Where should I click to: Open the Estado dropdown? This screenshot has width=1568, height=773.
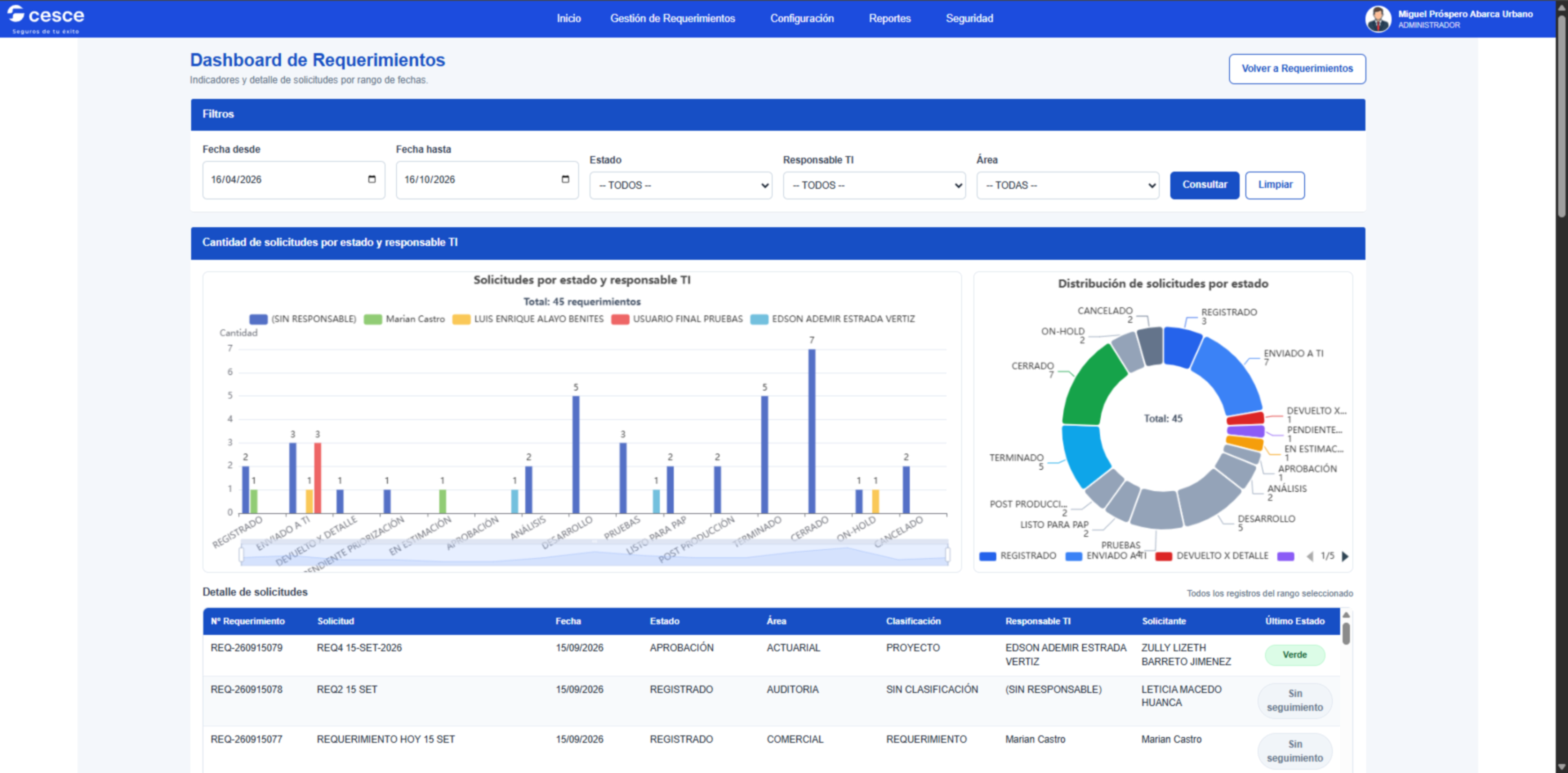coord(680,185)
